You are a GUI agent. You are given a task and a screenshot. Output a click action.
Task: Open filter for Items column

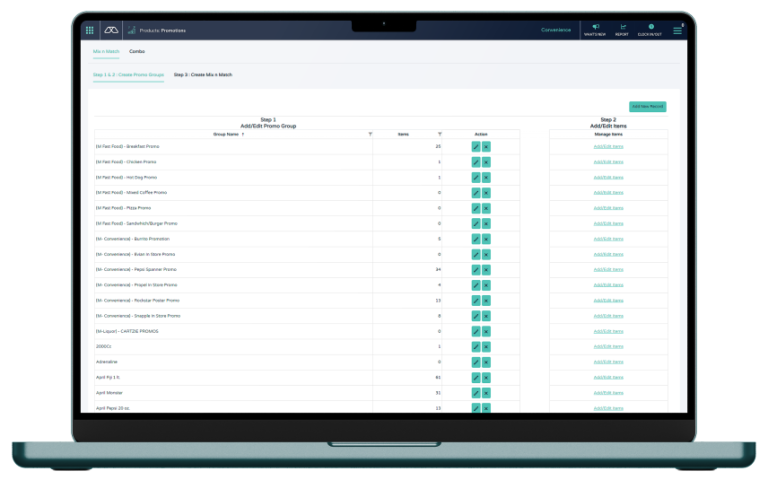click(439, 133)
